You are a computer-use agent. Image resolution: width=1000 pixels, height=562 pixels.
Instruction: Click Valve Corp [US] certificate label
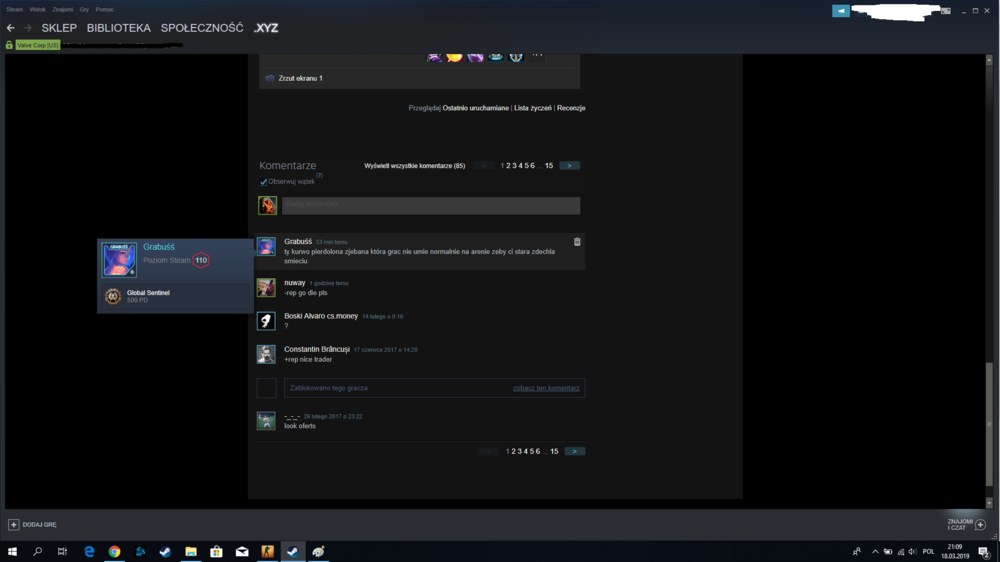(x=38, y=45)
